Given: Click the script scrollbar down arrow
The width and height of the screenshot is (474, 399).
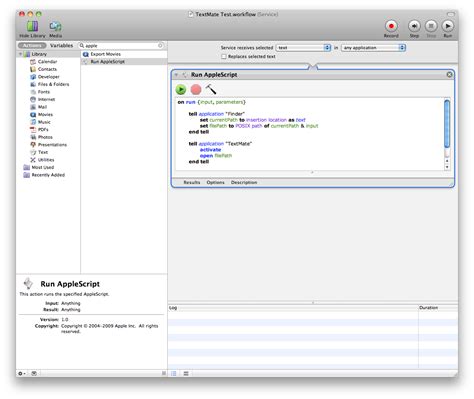Looking at the screenshot, I should tap(447, 167).
